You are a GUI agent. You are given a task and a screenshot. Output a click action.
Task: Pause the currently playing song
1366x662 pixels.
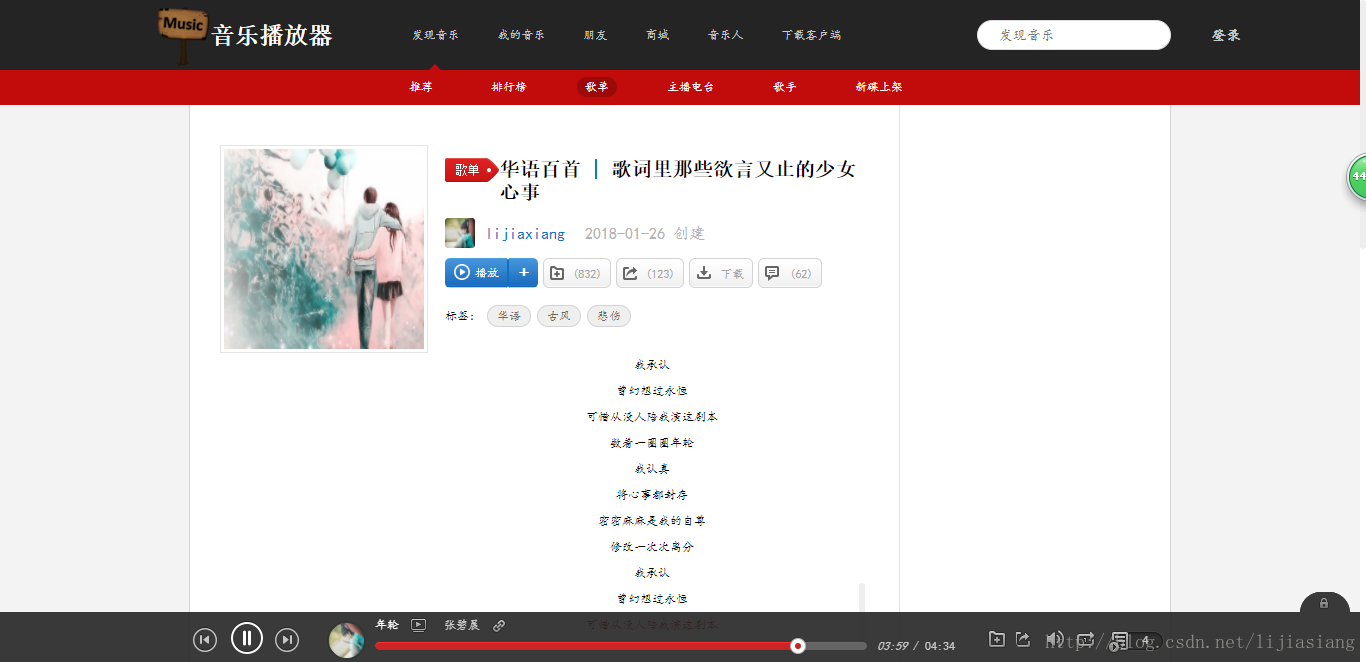point(247,638)
